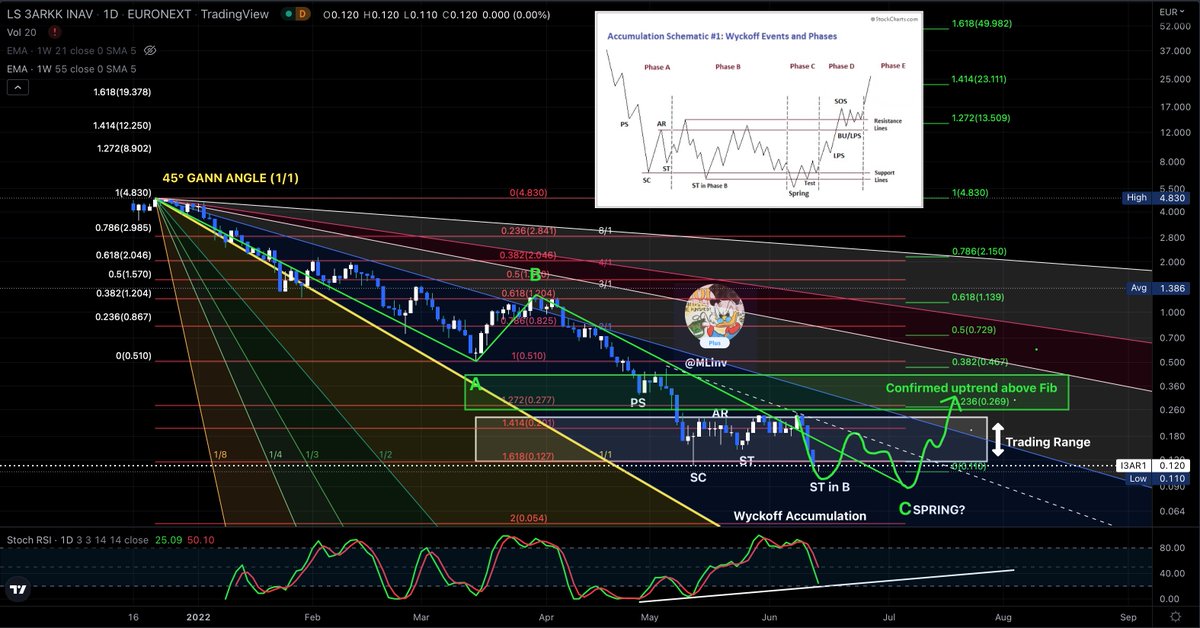The image size is (1200, 628).
Task: Select the '45° GANN ANGLE (1/1)' text label
Action: (230, 178)
